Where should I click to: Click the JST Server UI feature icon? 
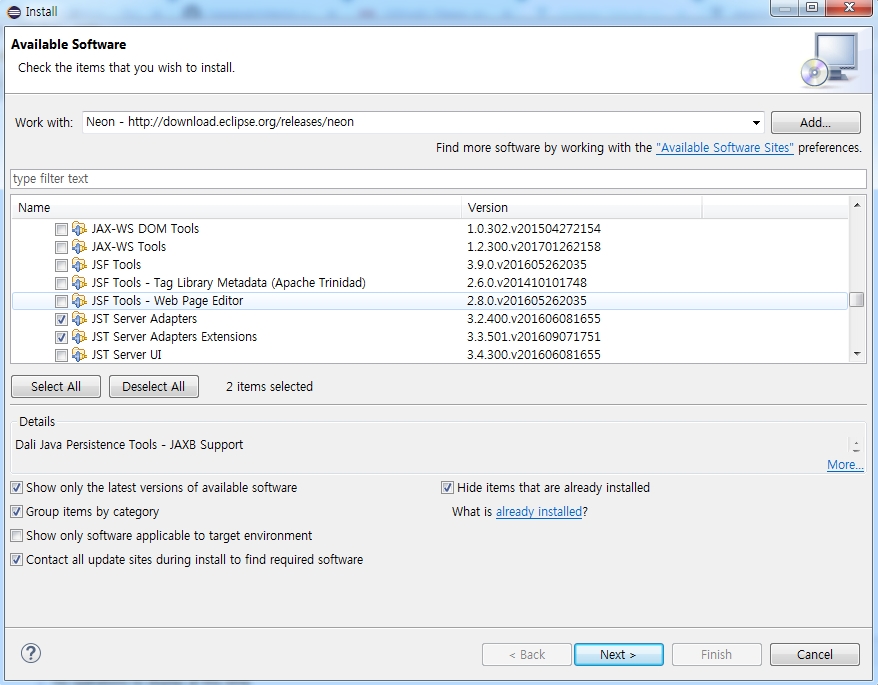(x=80, y=355)
